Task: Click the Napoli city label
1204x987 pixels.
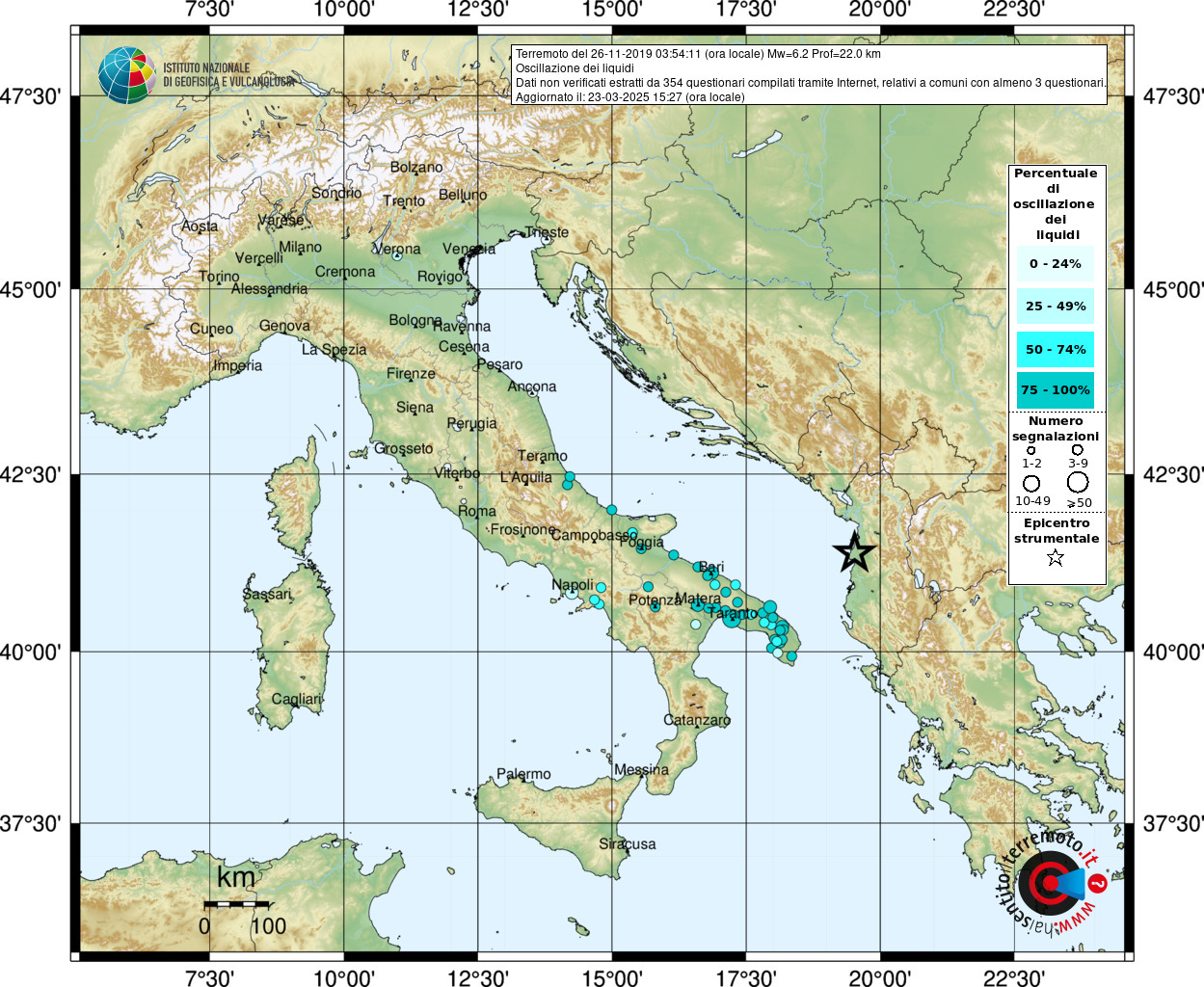Action: pyautogui.click(x=573, y=586)
